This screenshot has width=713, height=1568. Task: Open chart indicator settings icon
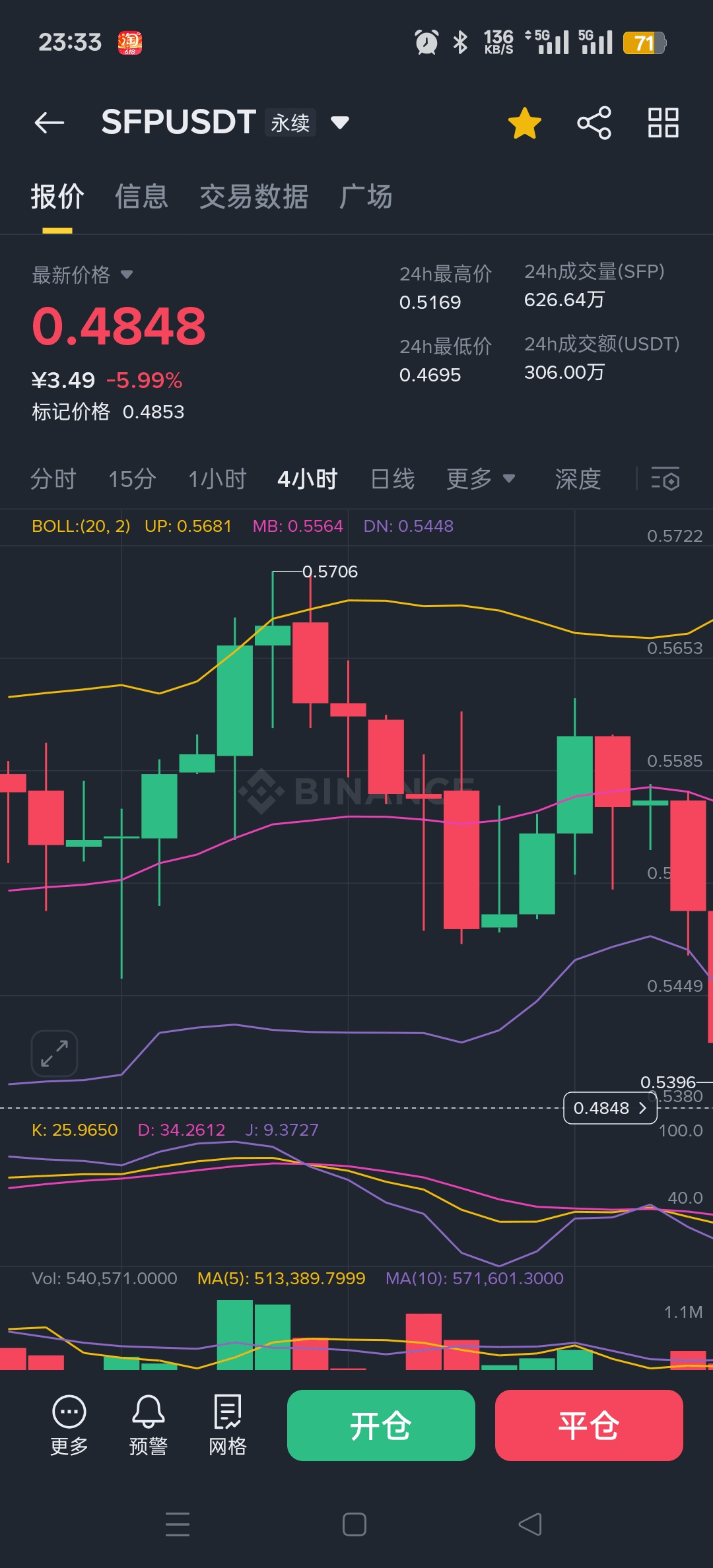click(x=665, y=478)
